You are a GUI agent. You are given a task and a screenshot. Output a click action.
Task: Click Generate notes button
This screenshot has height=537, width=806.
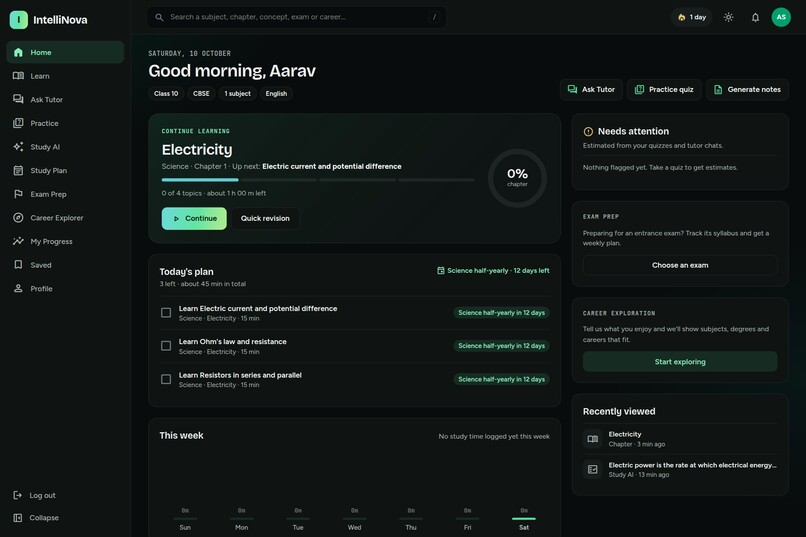tap(747, 89)
